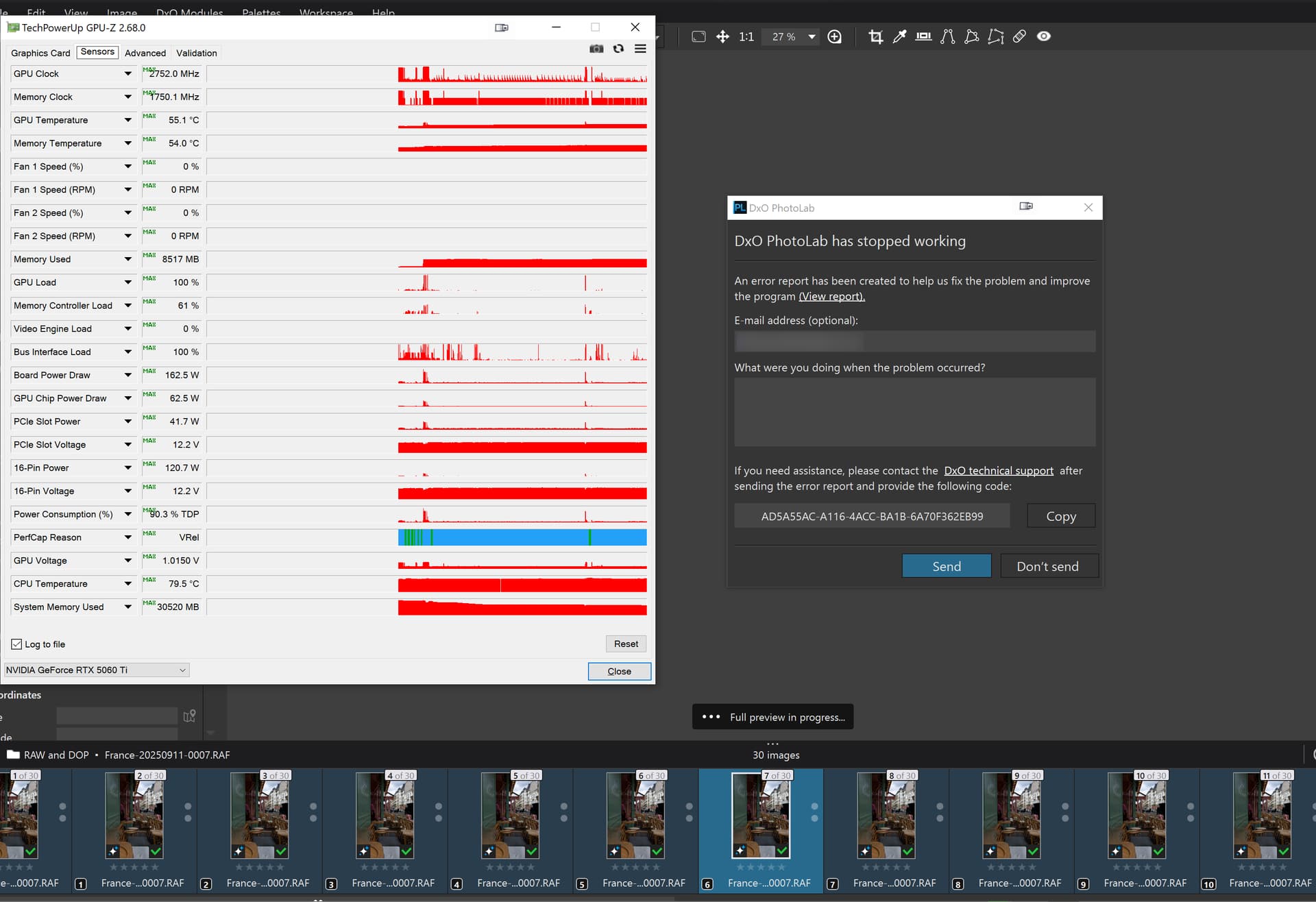This screenshot has width=1316, height=902.
Task: Expand GPU Clock sensor dropdown arrow
Action: tap(127, 74)
